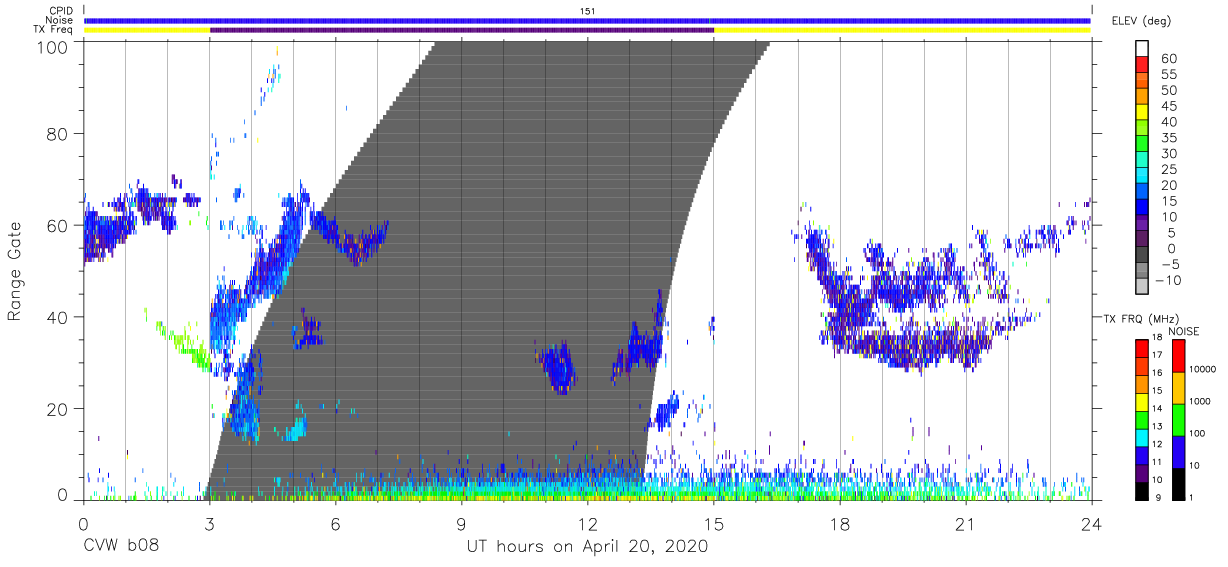The image size is (1228, 567).
Task: Click the 15 hour tick on UT axis
Action: 714,522
